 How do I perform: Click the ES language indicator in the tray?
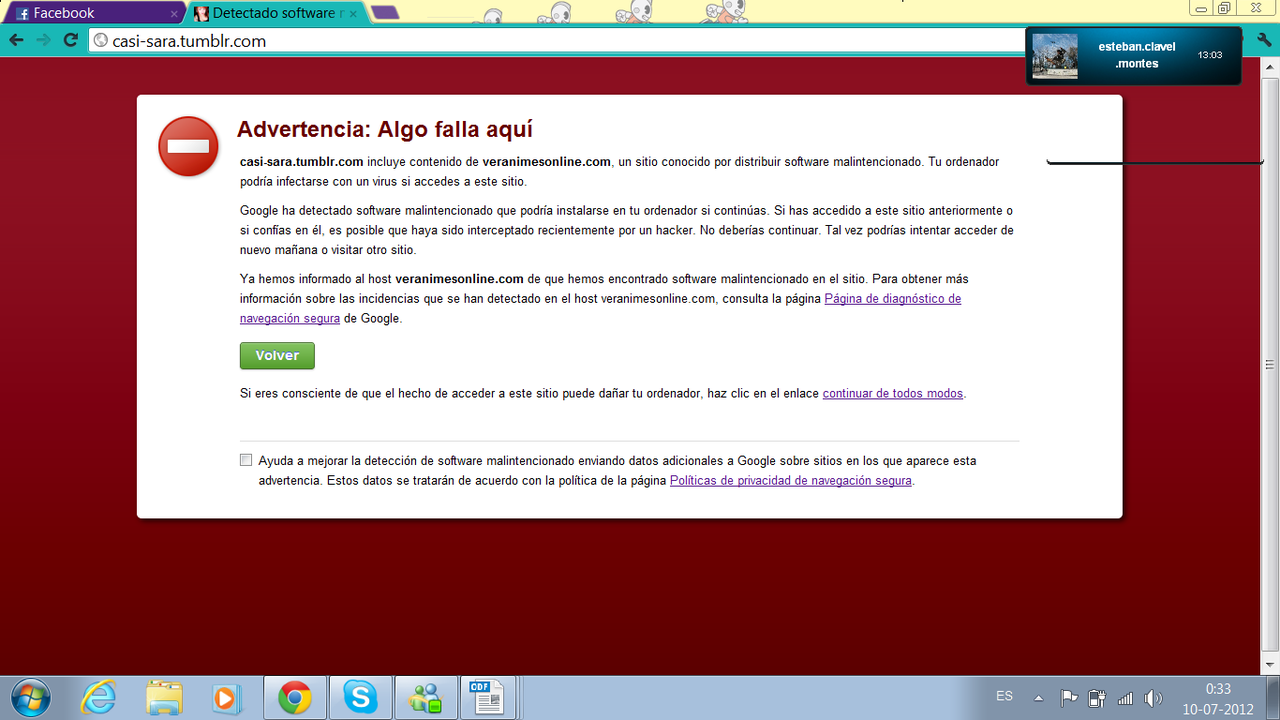click(x=1004, y=696)
